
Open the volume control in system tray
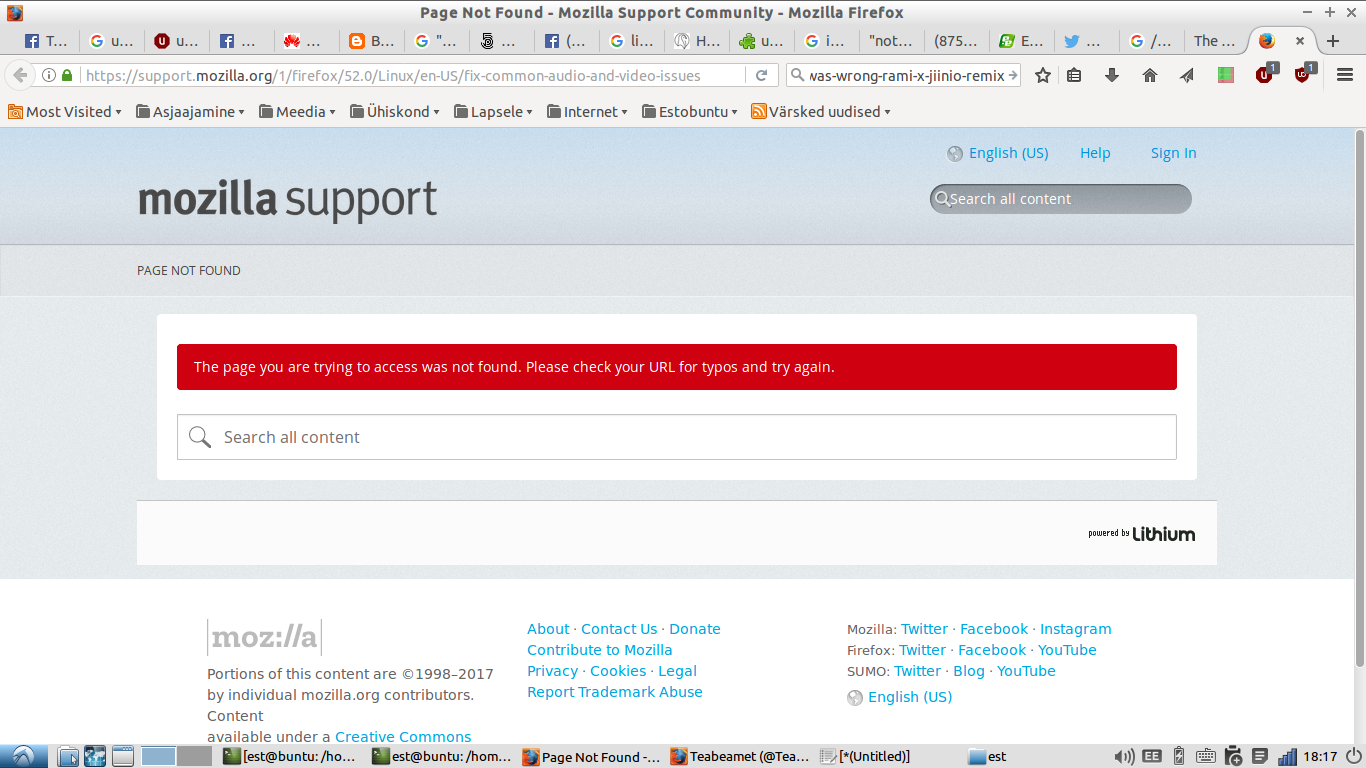(x=1125, y=756)
